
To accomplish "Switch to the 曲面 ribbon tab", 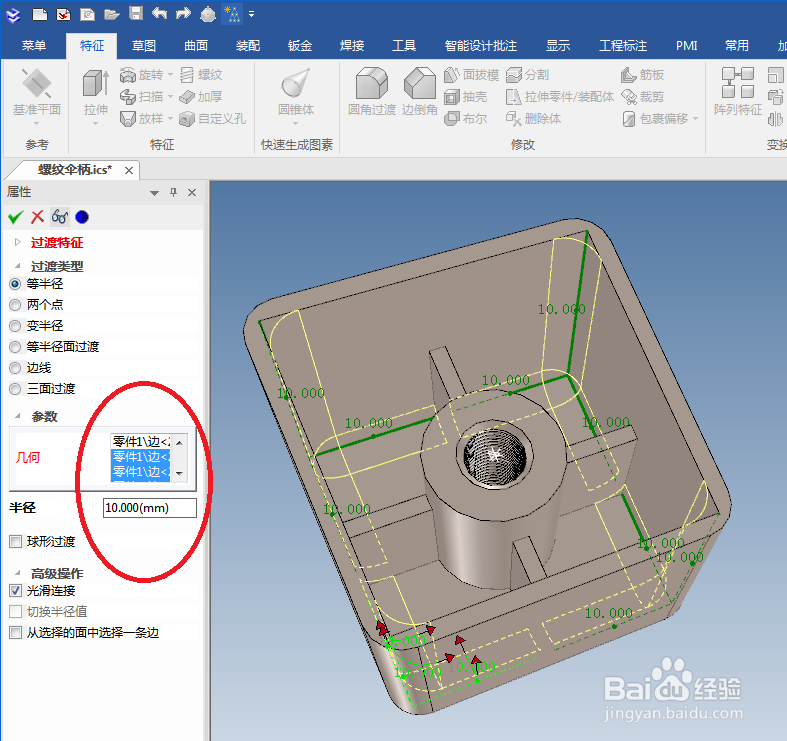I will click(196, 46).
